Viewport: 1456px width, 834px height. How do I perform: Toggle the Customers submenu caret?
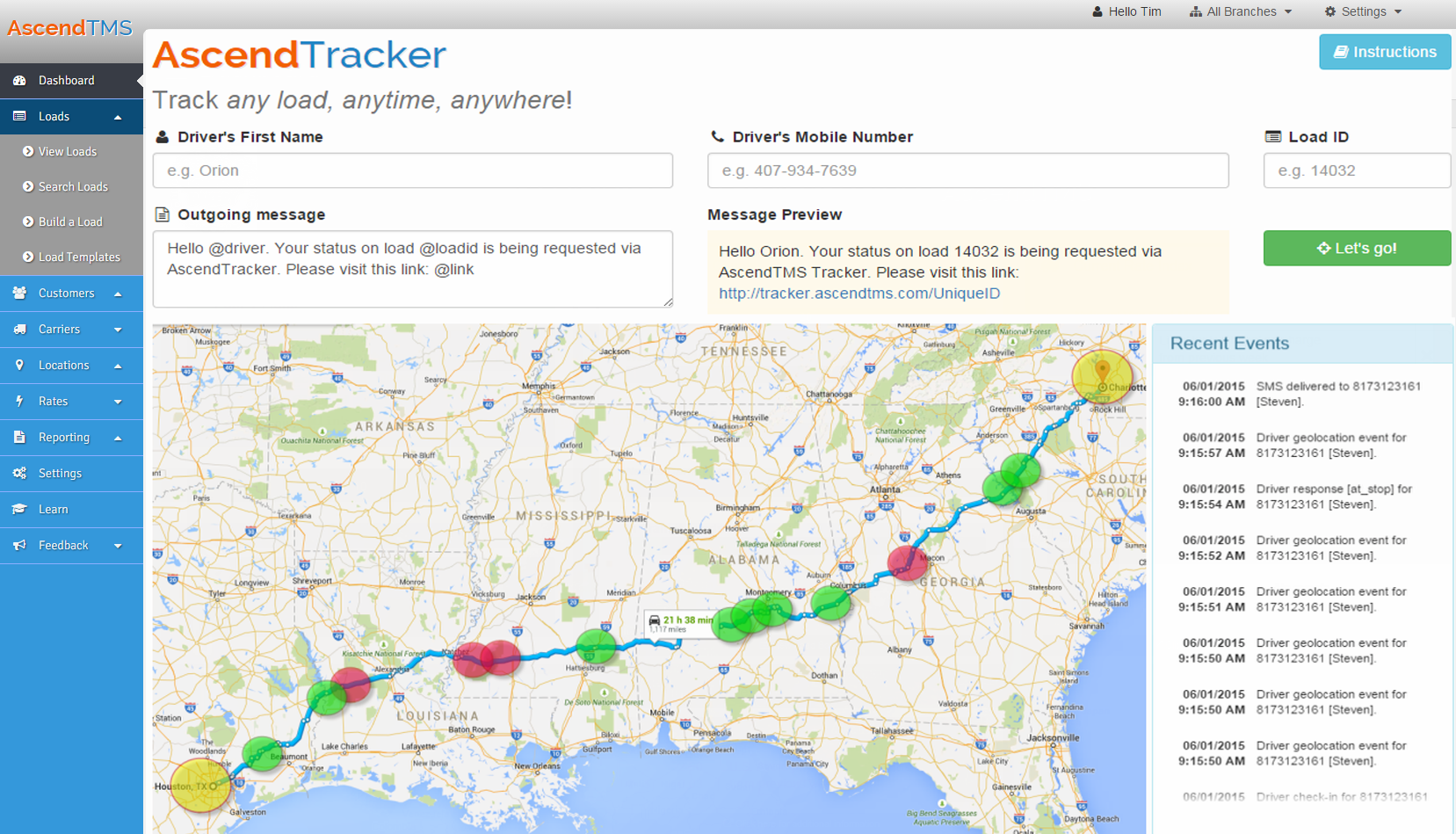(118, 294)
